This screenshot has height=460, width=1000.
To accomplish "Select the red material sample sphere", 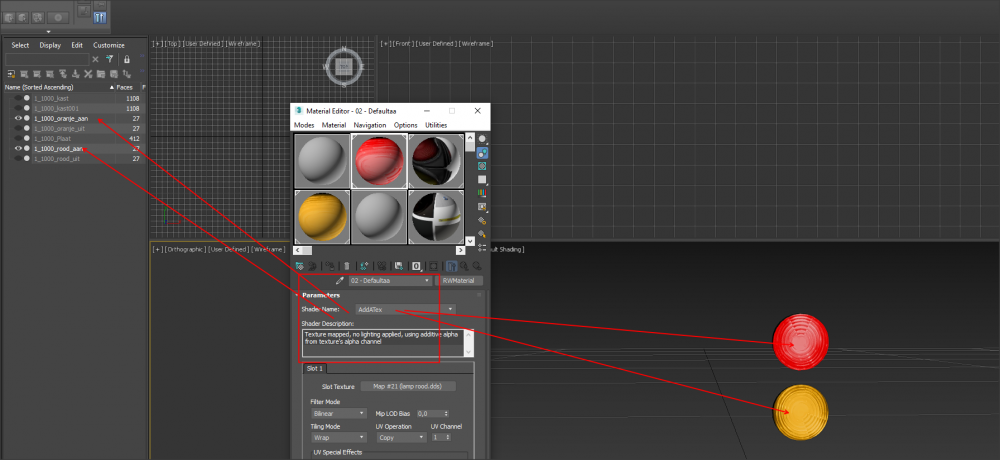I will (x=378, y=161).
